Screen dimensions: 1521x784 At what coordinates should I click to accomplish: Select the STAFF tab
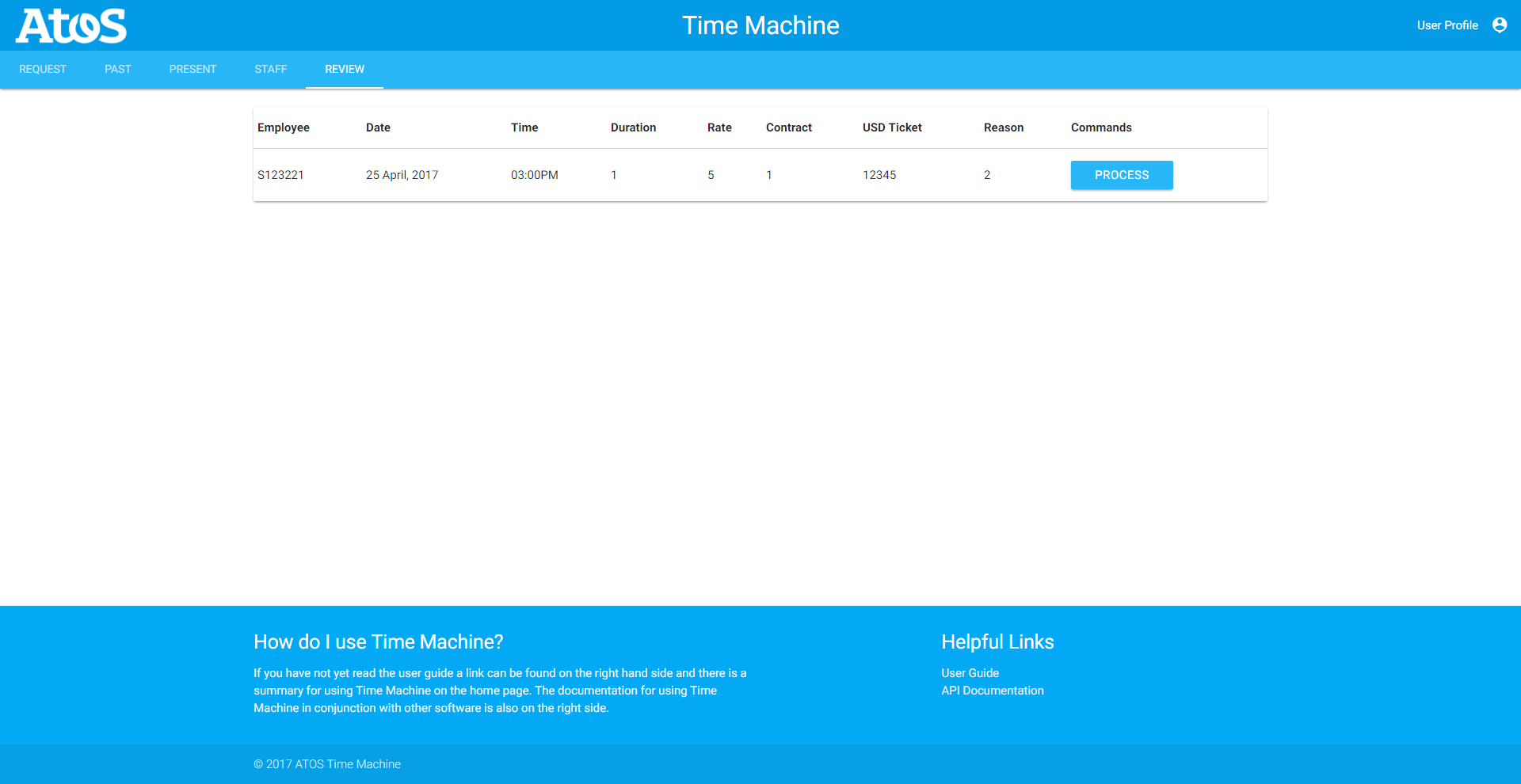pos(270,70)
